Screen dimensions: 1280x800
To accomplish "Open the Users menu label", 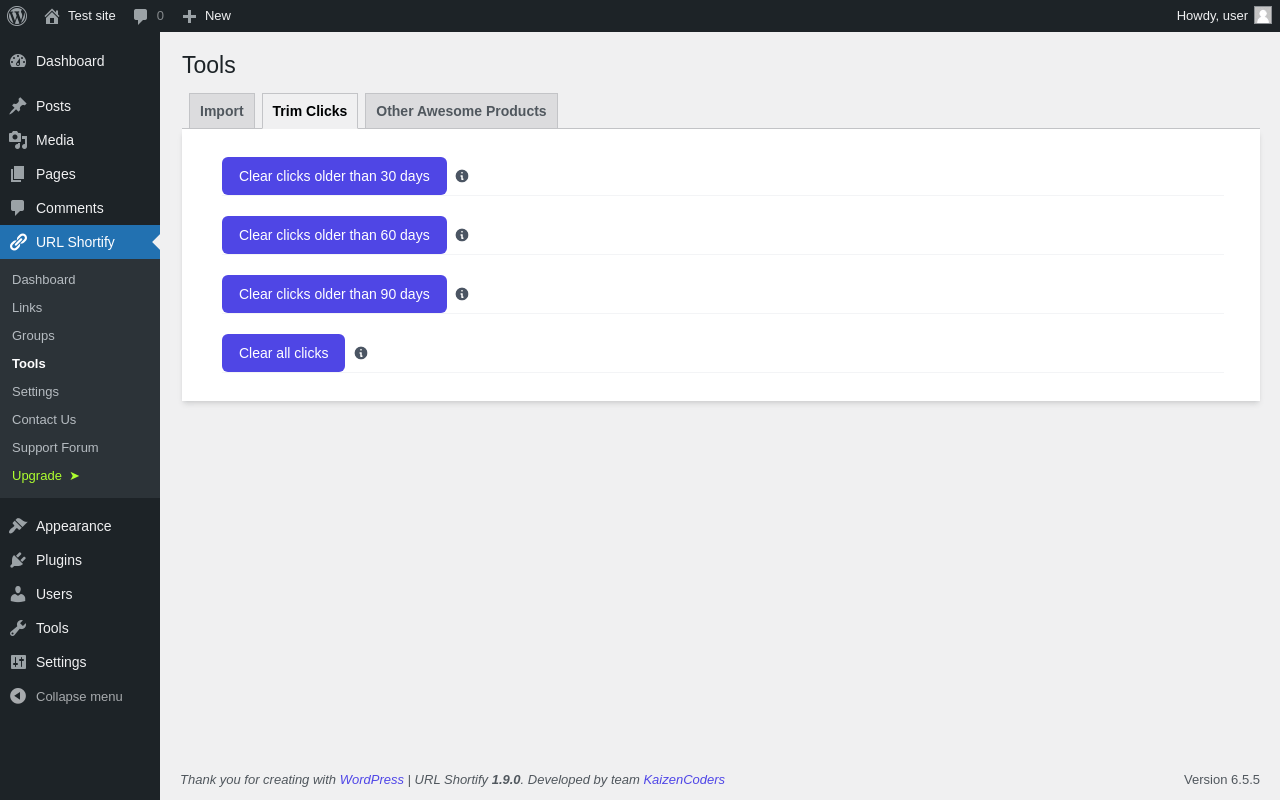I will tap(54, 594).
